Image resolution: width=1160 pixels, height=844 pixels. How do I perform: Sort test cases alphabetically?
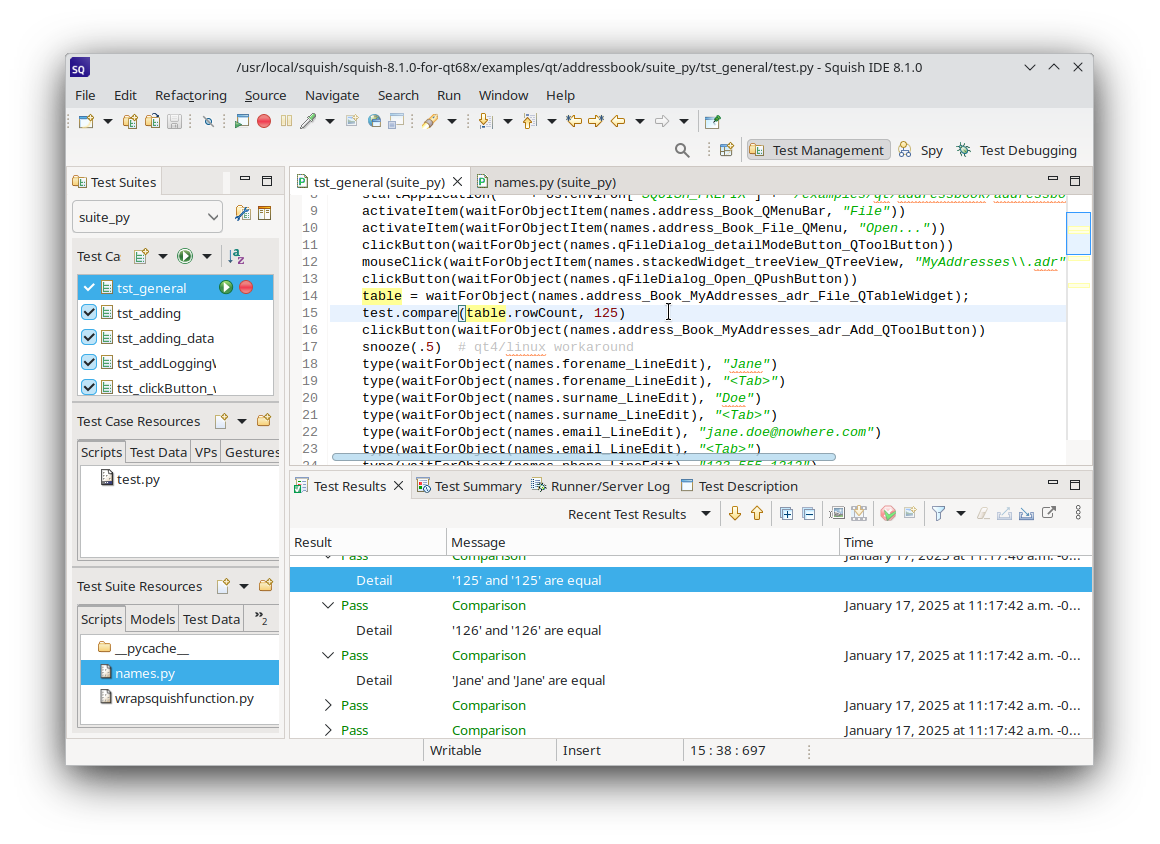coord(236,256)
